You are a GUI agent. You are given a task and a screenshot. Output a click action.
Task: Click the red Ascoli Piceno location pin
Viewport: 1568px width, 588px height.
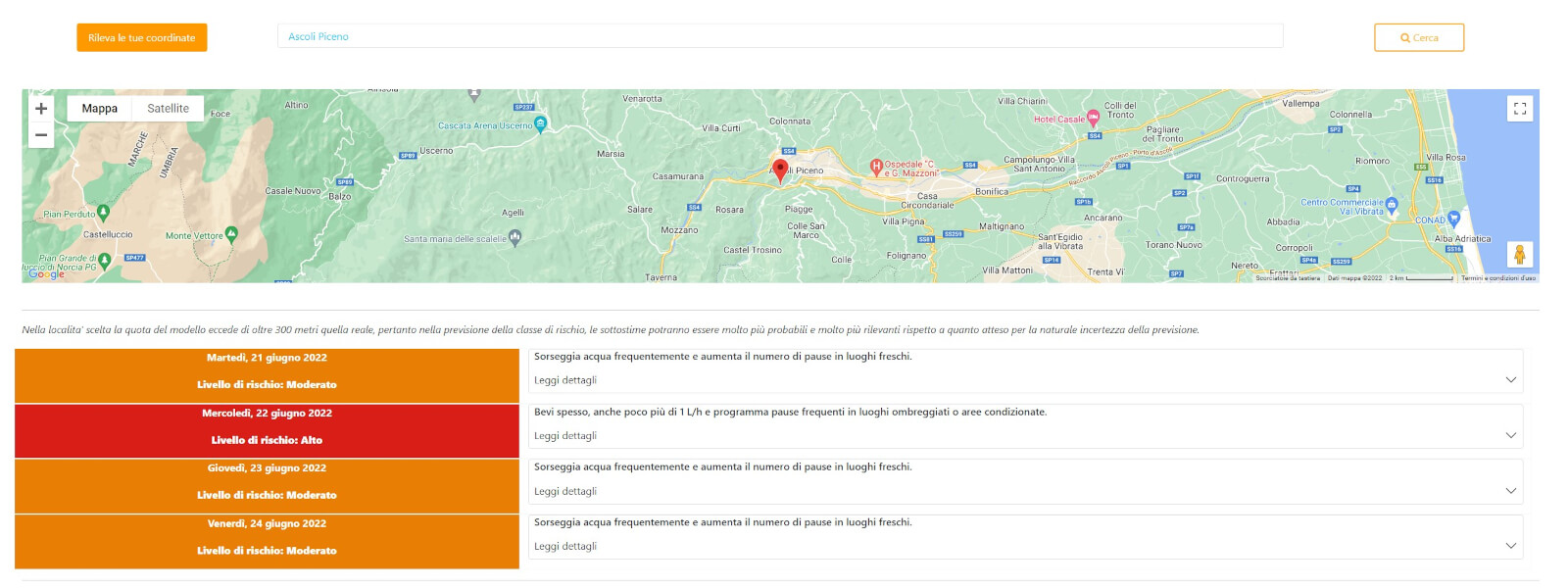(x=780, y=171)
